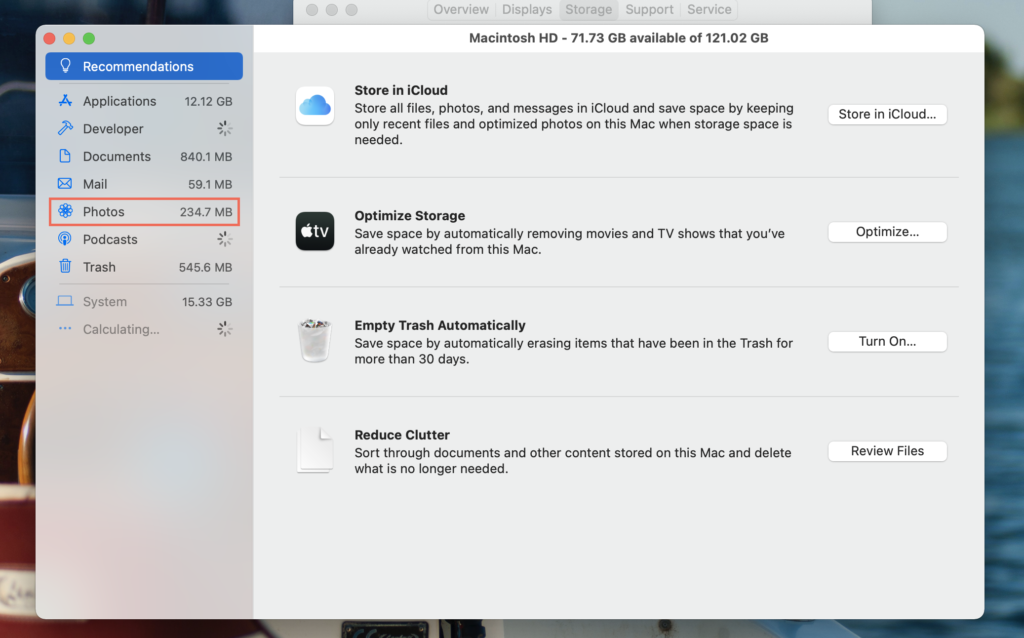This screenshot has height=638, width=1024.
Task: Click the Reduce Clutter document icon
Action: coord(315,450)
